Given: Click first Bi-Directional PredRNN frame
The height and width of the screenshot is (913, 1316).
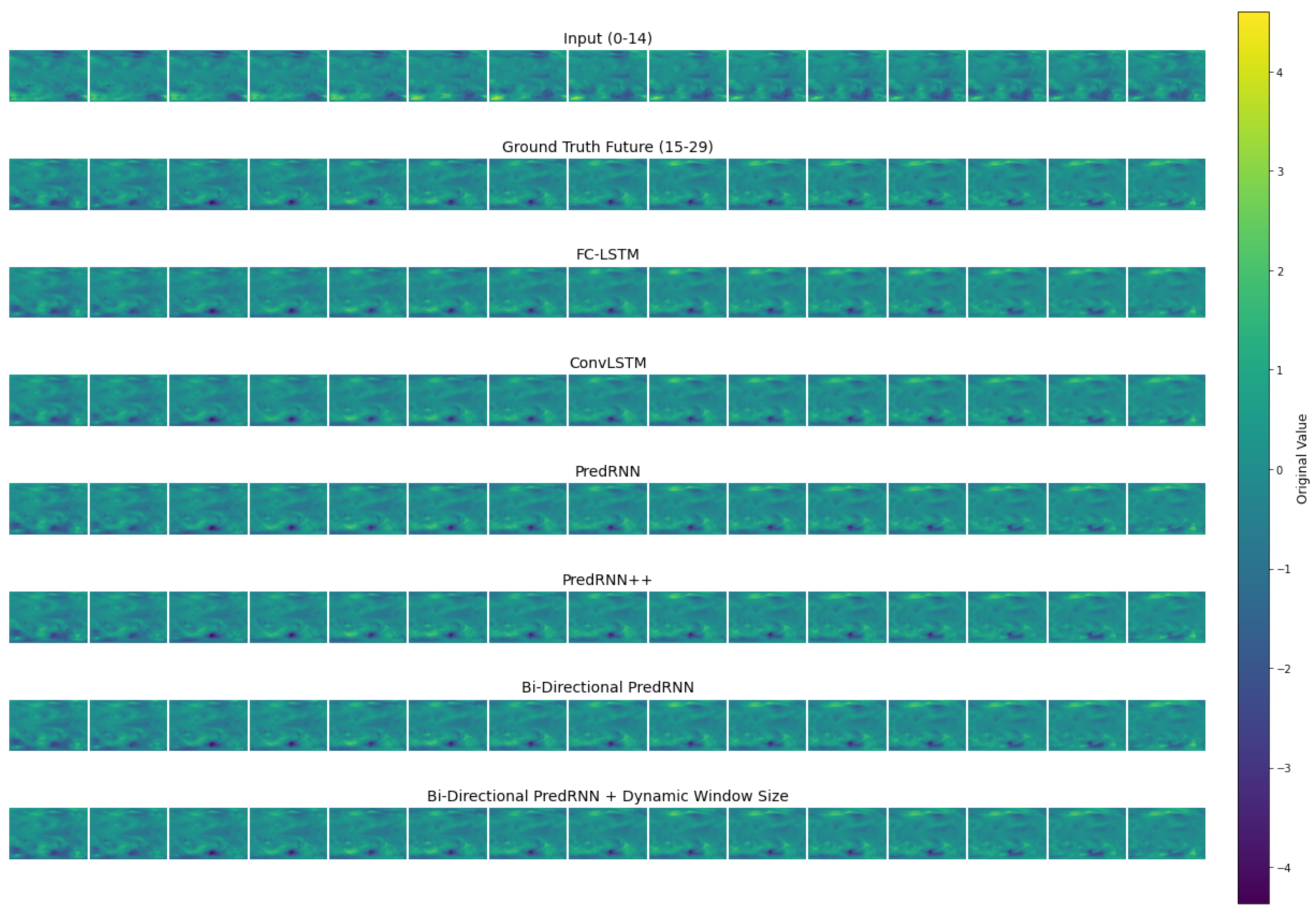Looking at the screenshot, I should [48, 725].
